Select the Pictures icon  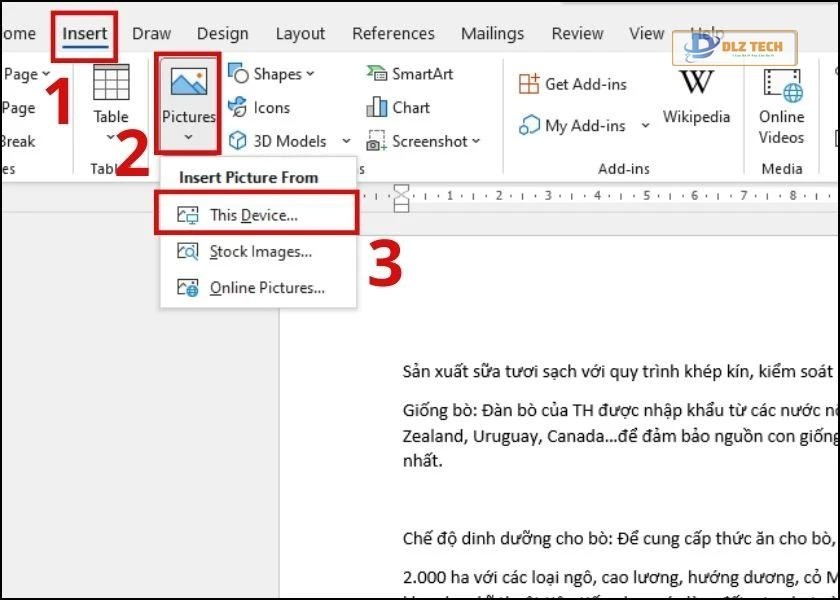(x=186, y=90)
